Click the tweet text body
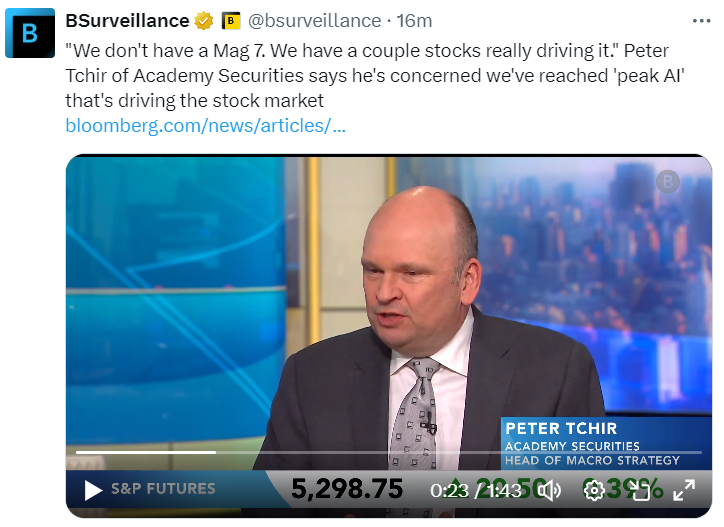This screenshot has width=724, height=527. tap(360, 76)
